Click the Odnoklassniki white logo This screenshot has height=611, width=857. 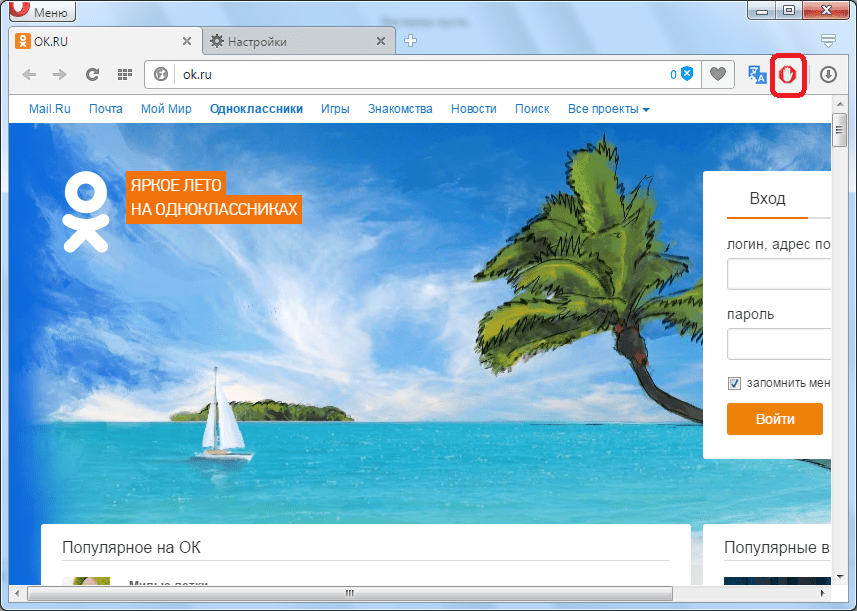86,212
